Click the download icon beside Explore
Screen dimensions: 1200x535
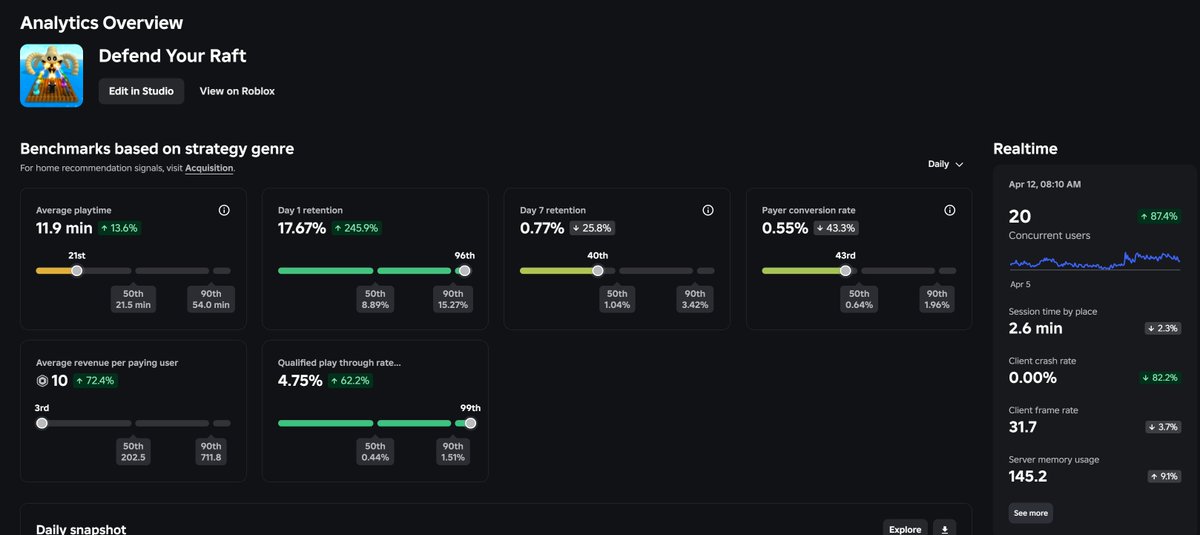944,529
